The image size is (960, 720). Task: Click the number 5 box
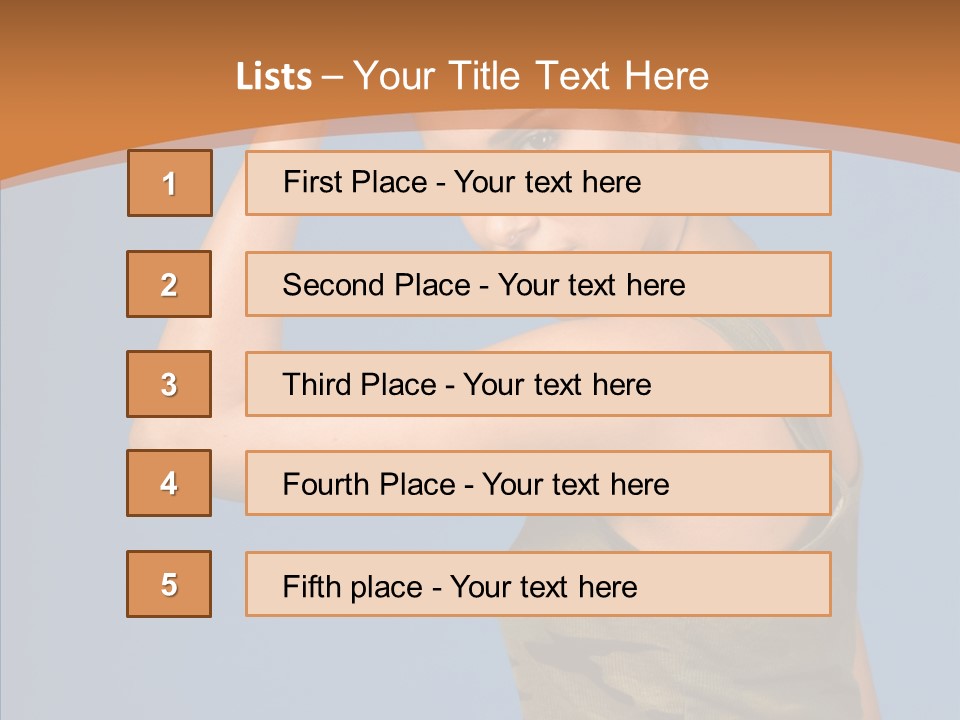(x=169, y=584)
